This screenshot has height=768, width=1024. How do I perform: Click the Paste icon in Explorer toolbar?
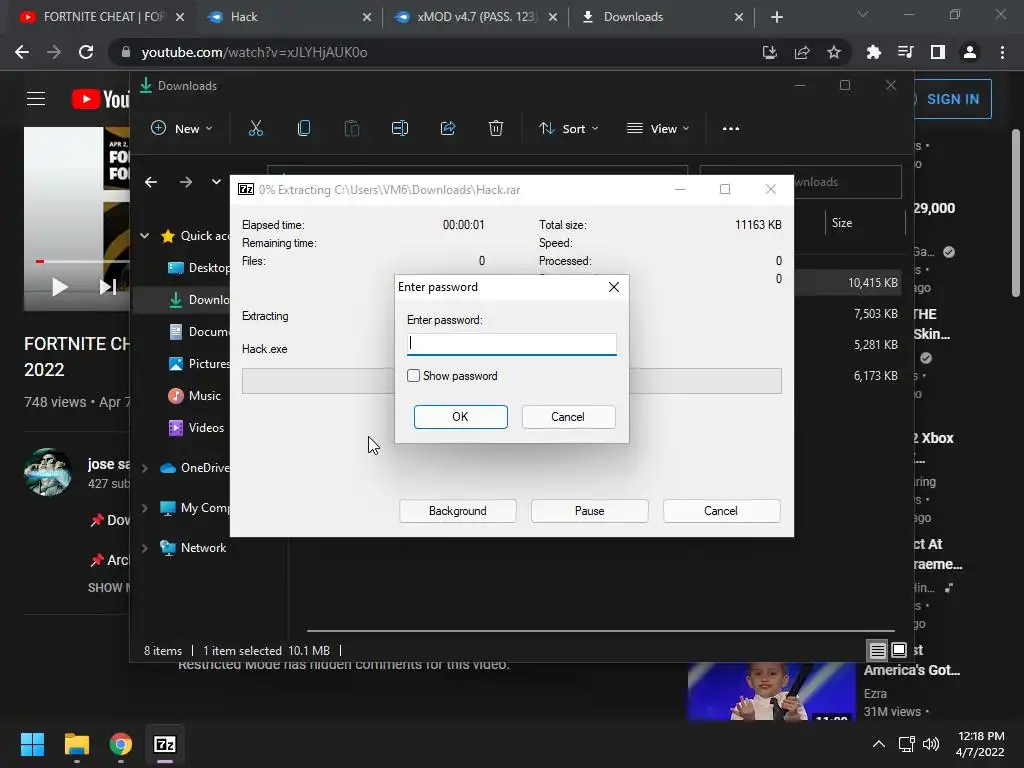pos(352,129)
